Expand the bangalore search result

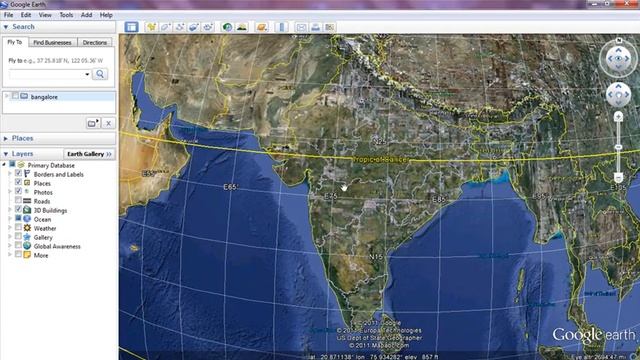tap(7, 96)
